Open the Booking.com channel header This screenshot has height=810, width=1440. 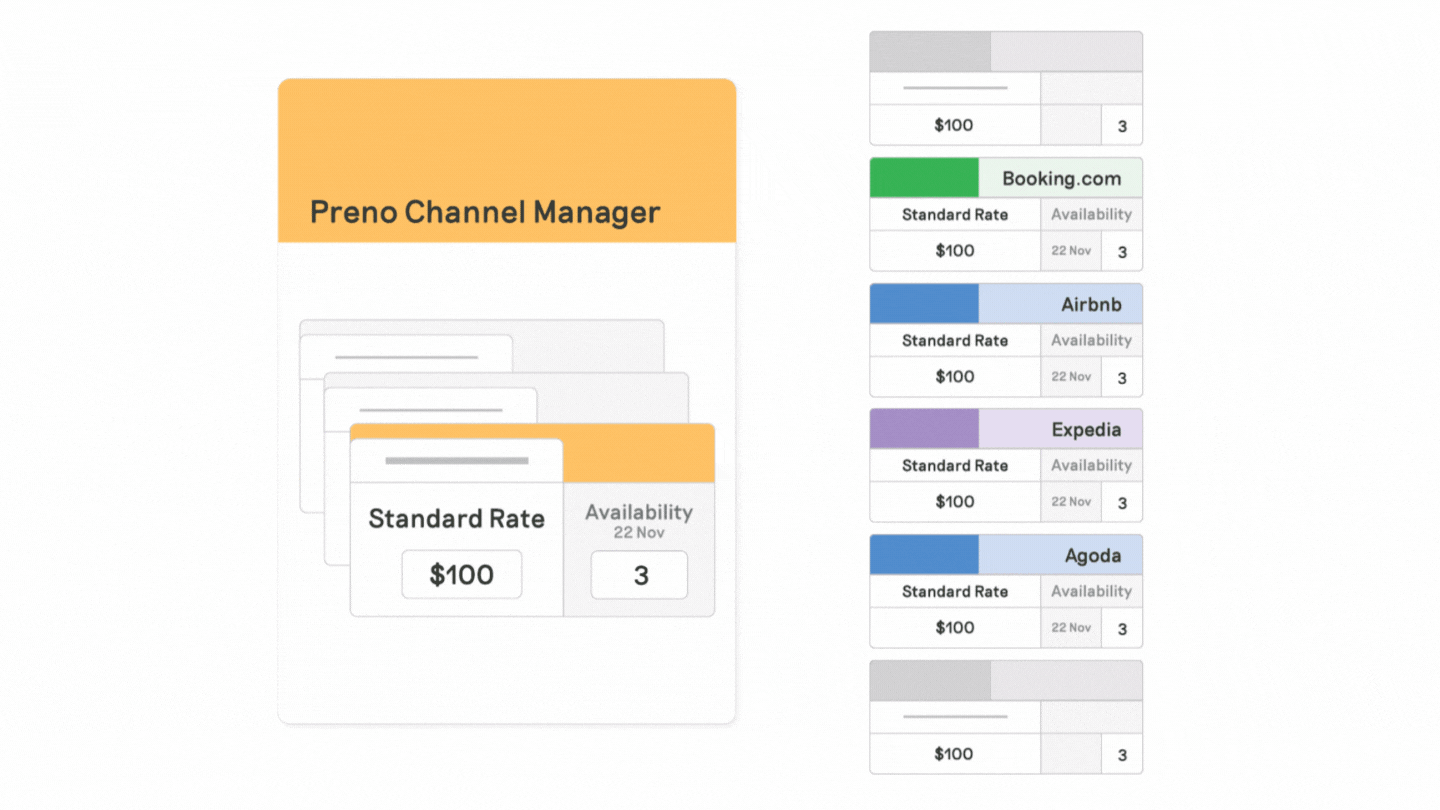1061,179
